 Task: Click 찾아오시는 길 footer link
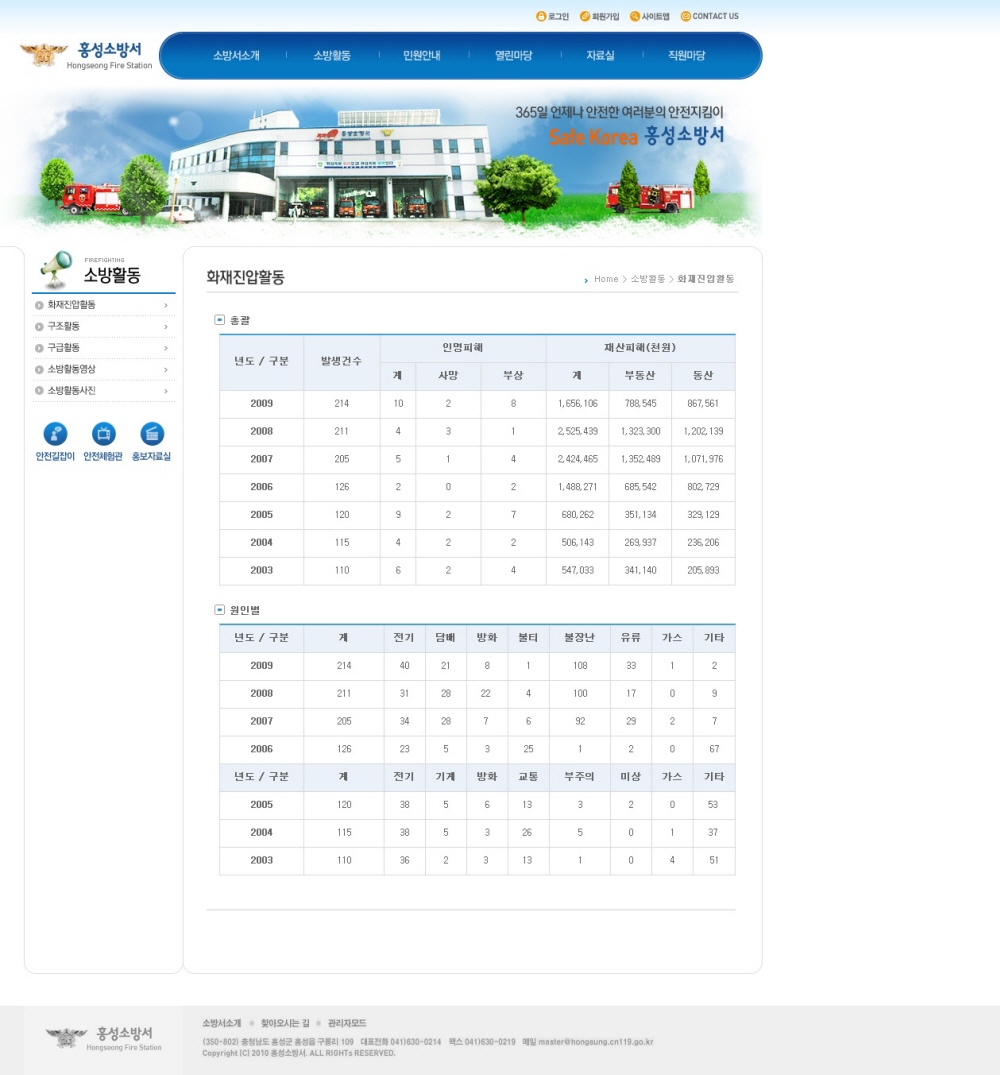(285, 1023)
